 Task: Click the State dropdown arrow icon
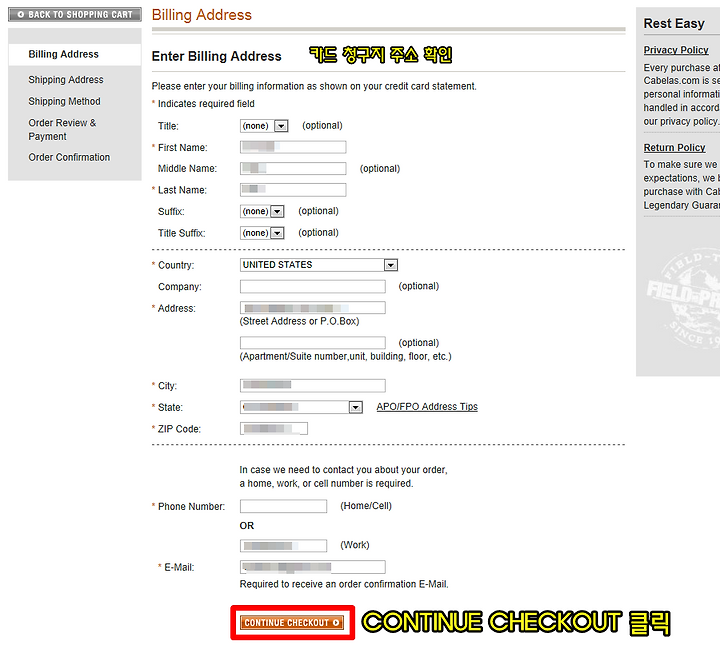pos(356,407)
